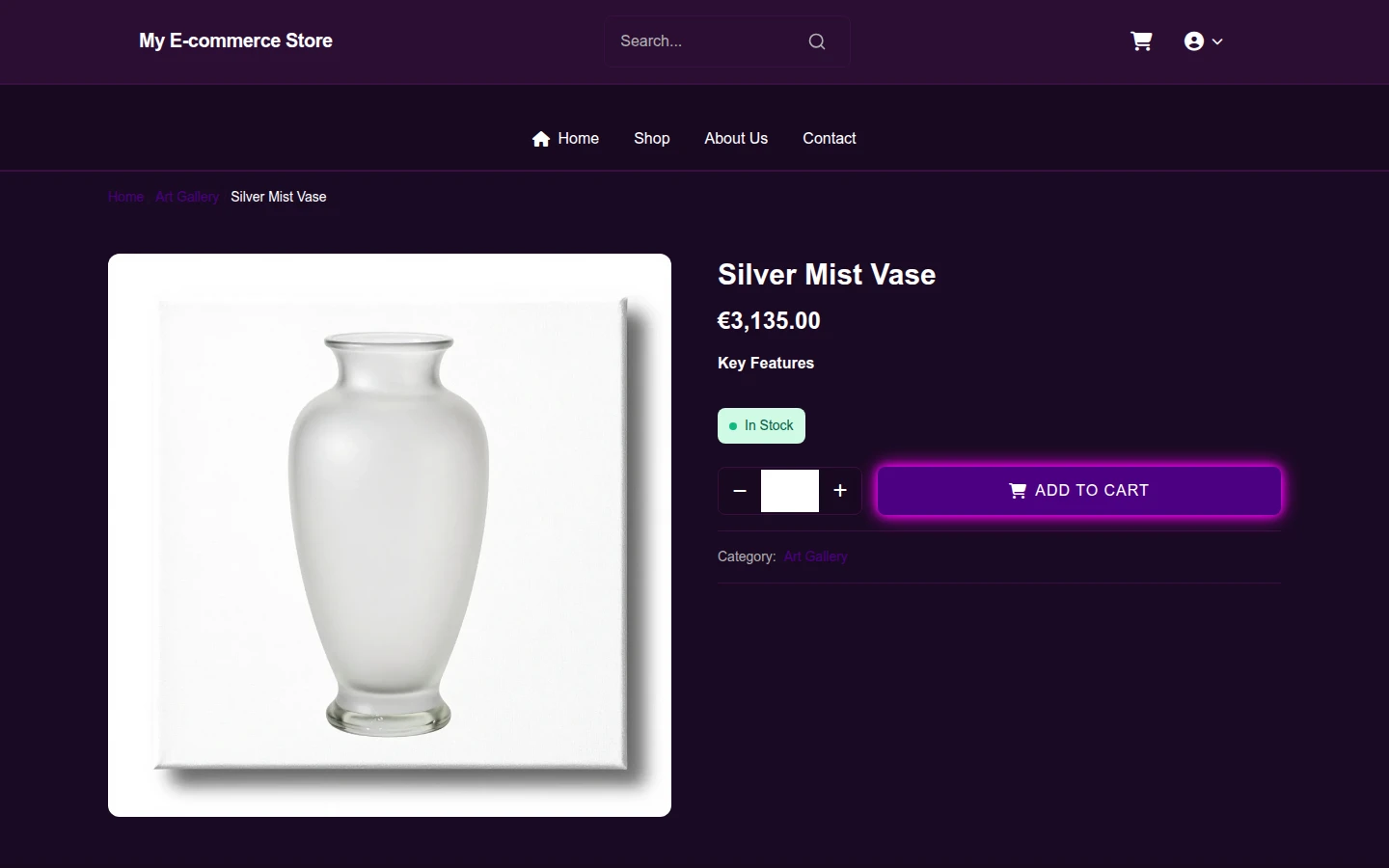Follow the Home breadcrumb link
This screenshot has height=868, width=1389.
pos(125,197)
